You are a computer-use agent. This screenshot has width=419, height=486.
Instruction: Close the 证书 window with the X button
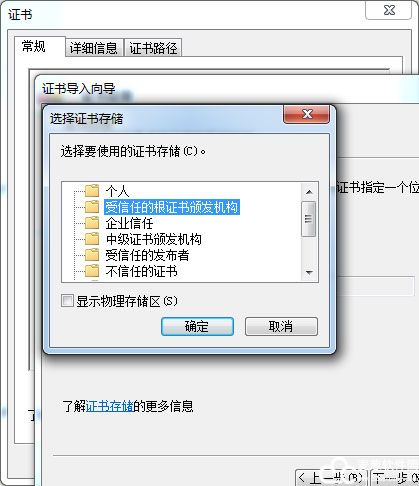389,10
